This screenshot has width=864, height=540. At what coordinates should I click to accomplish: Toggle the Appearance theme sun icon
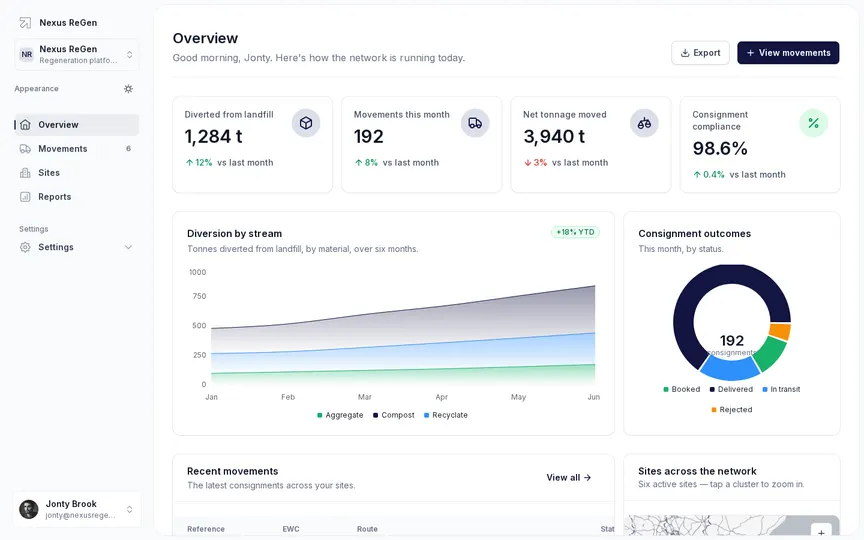tap(128, 89)
